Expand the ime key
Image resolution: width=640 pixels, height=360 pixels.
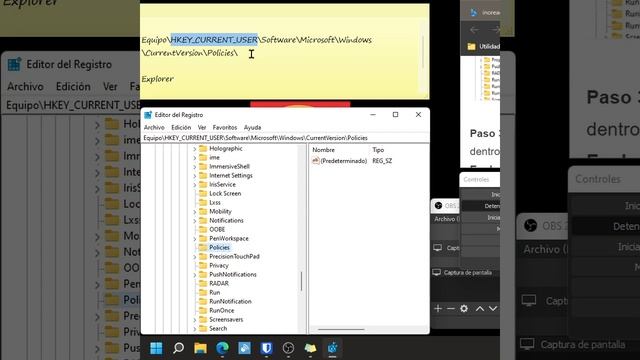[x=195, y=158]
